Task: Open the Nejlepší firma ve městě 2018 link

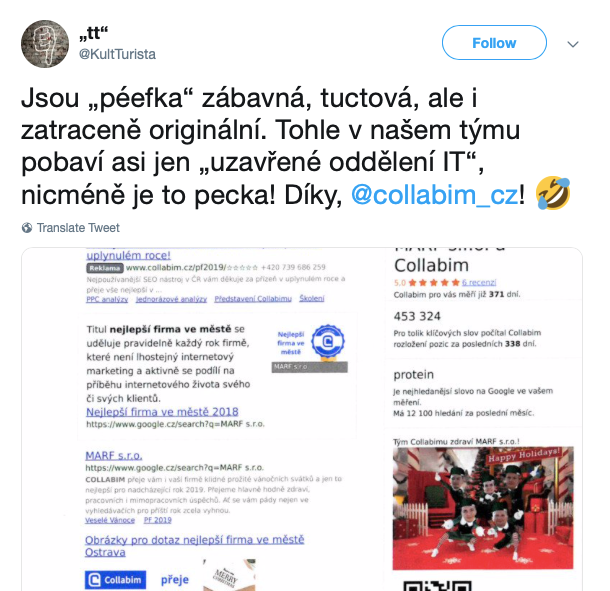Action: [x=162, y=412]
